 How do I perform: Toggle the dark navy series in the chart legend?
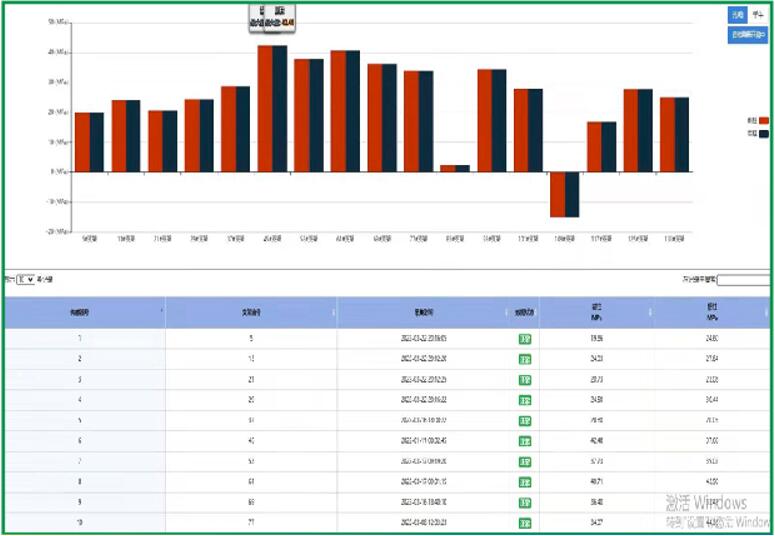tap(764, 133)
